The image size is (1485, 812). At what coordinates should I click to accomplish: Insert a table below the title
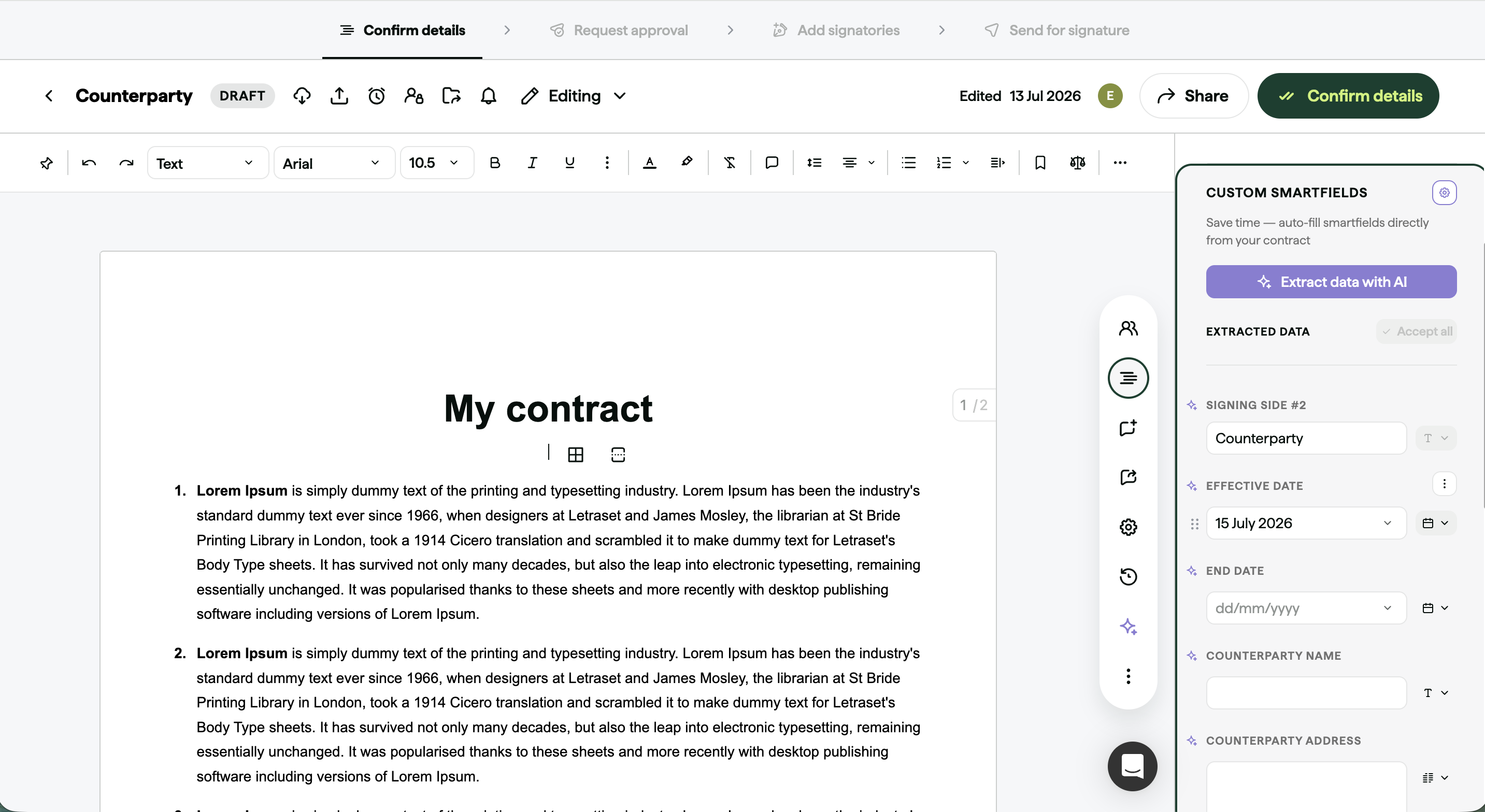(575, 455)
